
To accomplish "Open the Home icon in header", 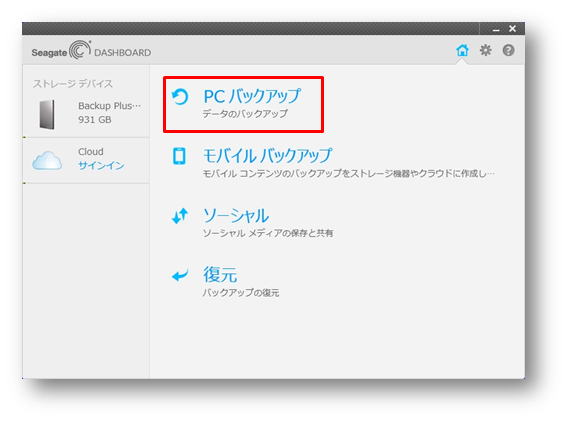I will (x=462, y=50).
